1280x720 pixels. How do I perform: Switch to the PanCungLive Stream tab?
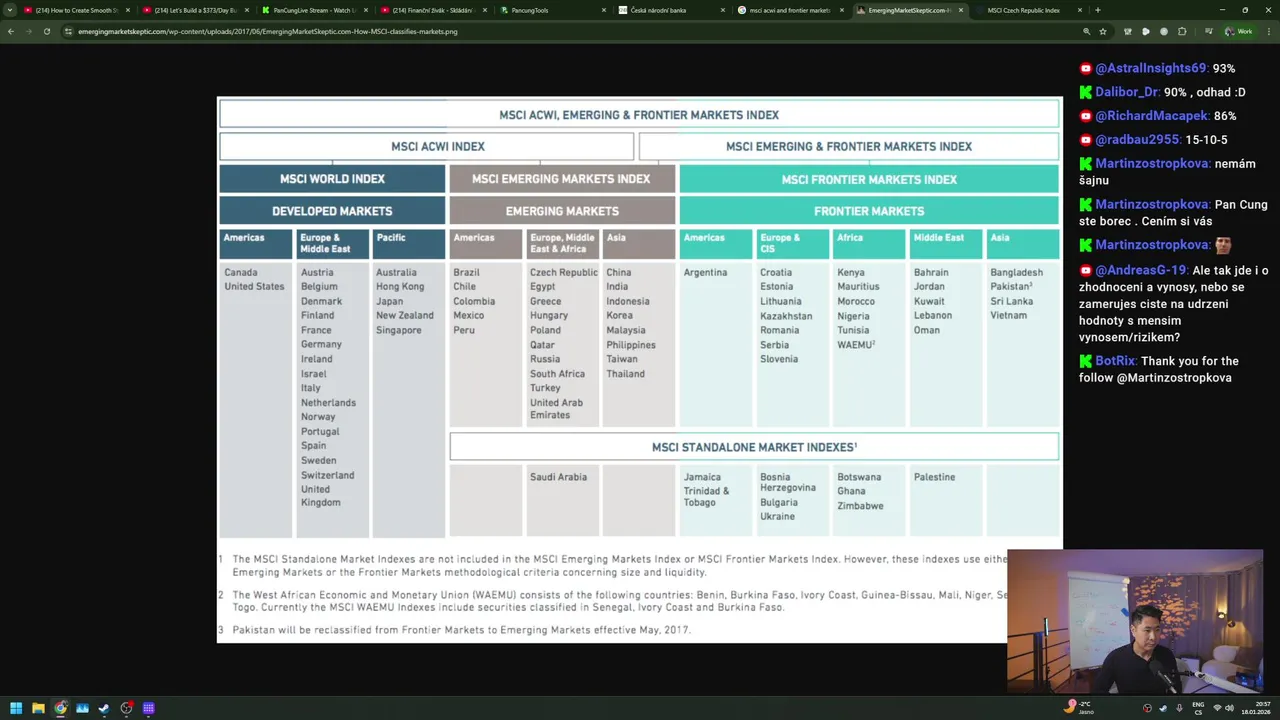tap(315, 10)
